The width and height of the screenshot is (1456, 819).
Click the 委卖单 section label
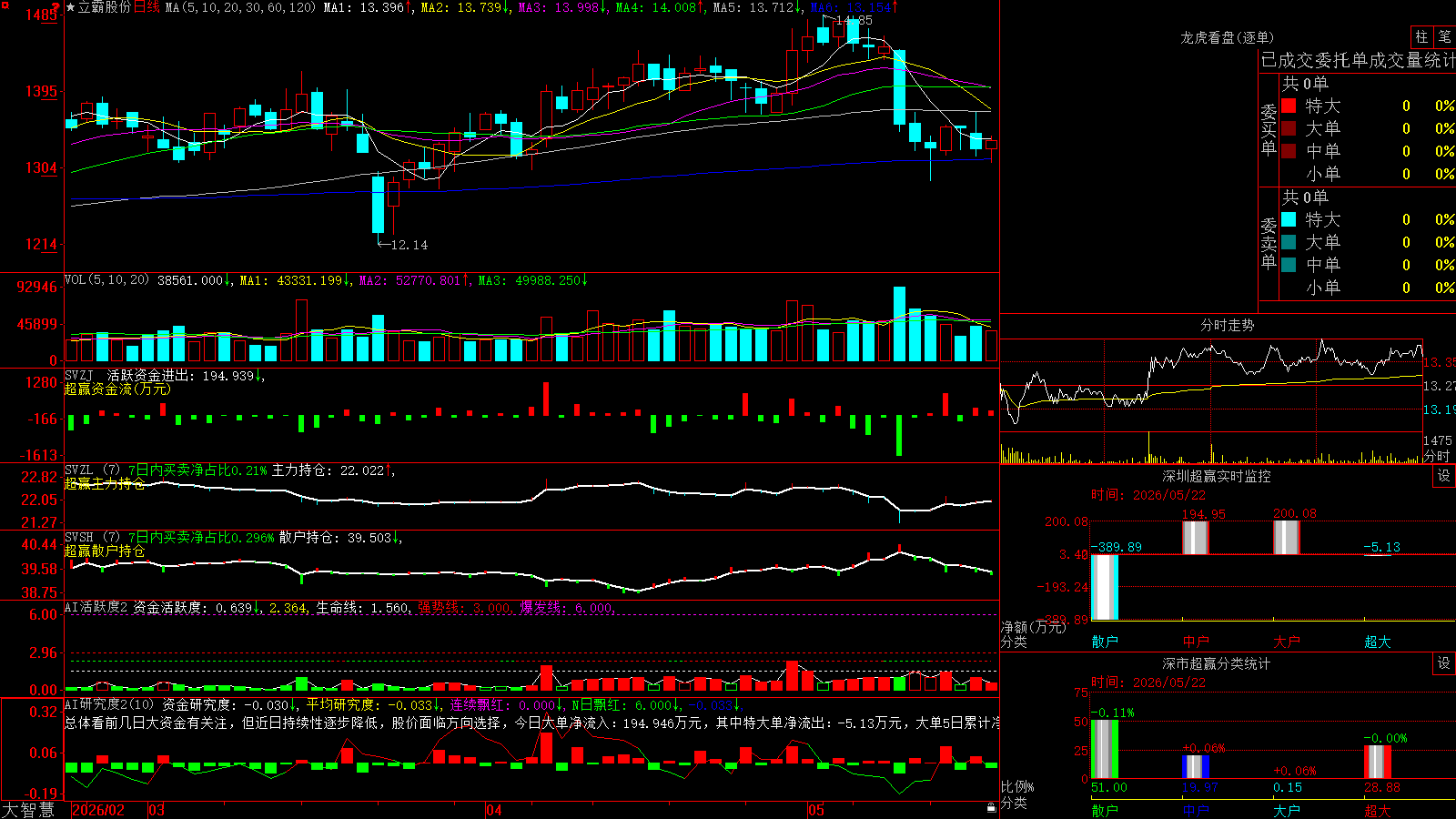tap(1269, 242)
